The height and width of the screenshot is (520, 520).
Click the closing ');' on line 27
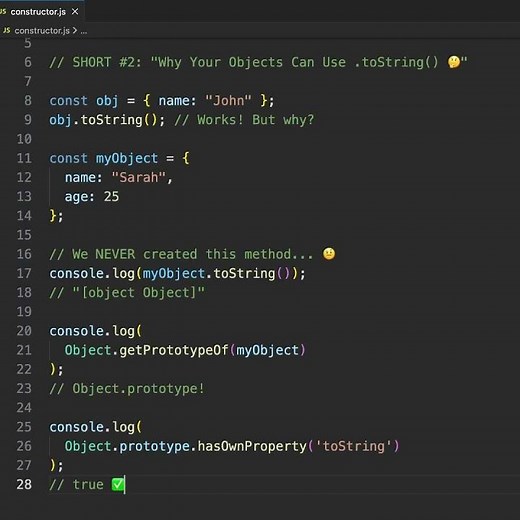pos(56,466)
